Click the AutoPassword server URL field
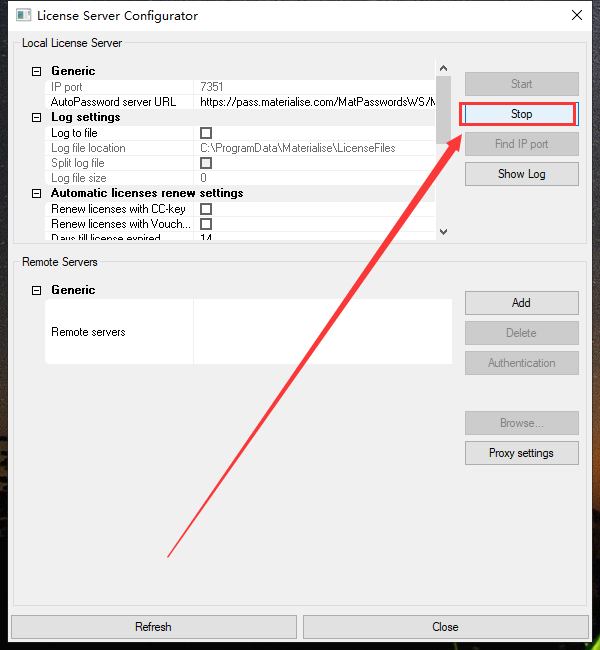This screenshot has height=650, width=600. [x=315, y=102]
